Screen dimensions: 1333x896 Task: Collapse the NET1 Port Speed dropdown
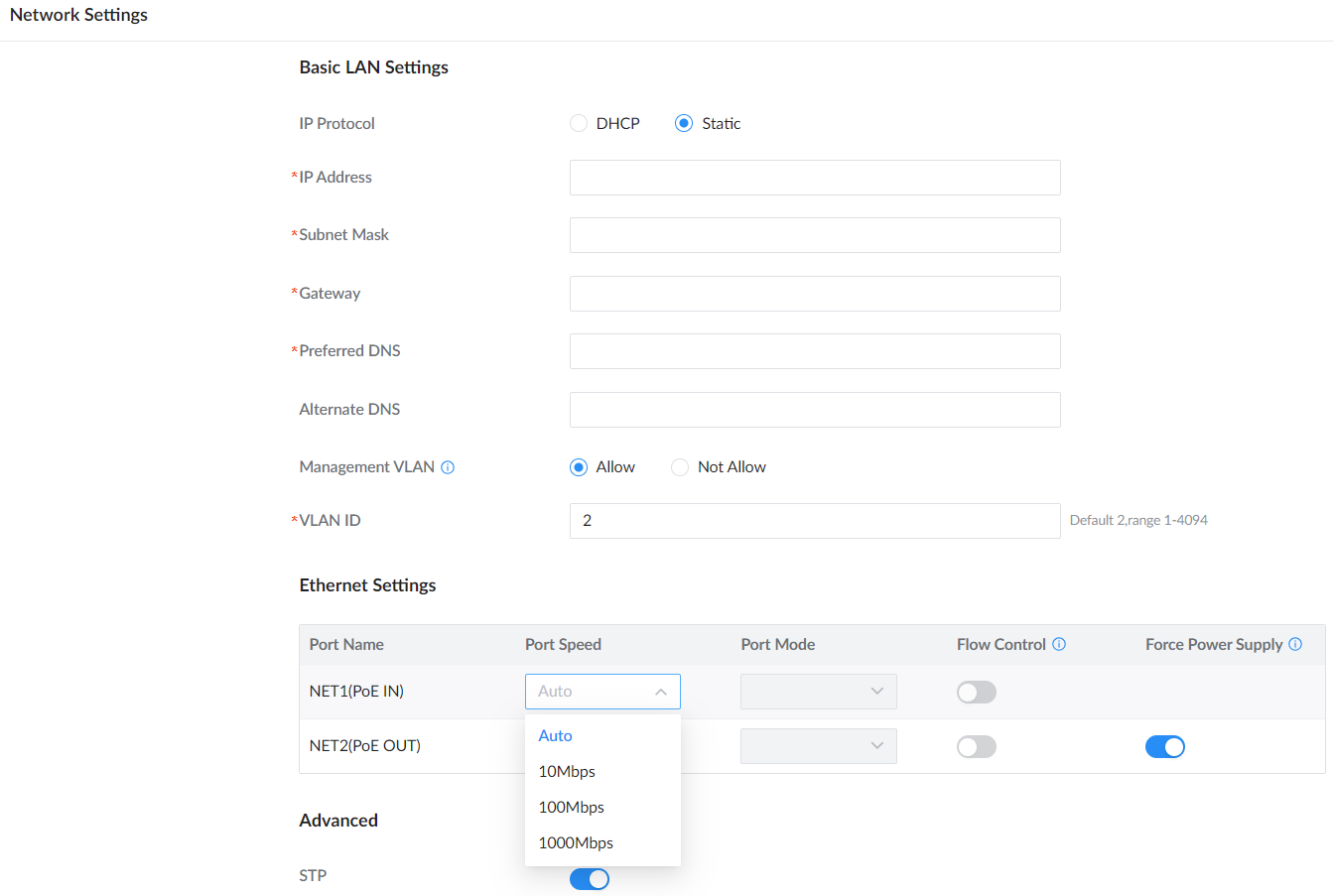click(x=602, y=692)
